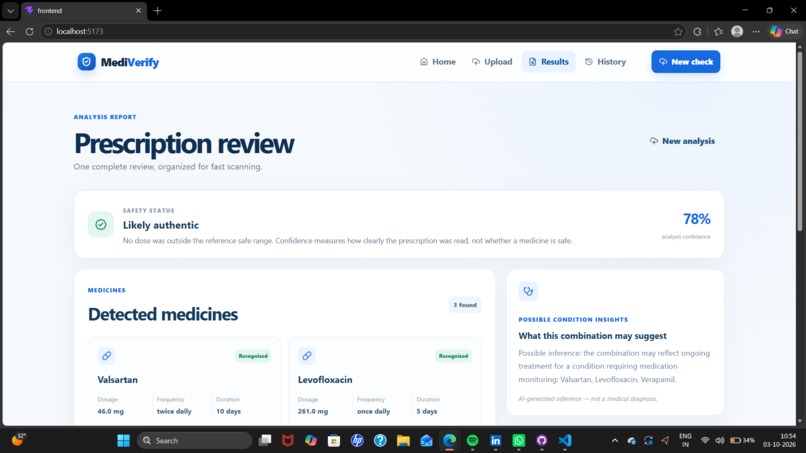Click the Recognized badge on Levofloxacin card
The width and height of the screenshot is (806, 453).
[x=453, y=356]
